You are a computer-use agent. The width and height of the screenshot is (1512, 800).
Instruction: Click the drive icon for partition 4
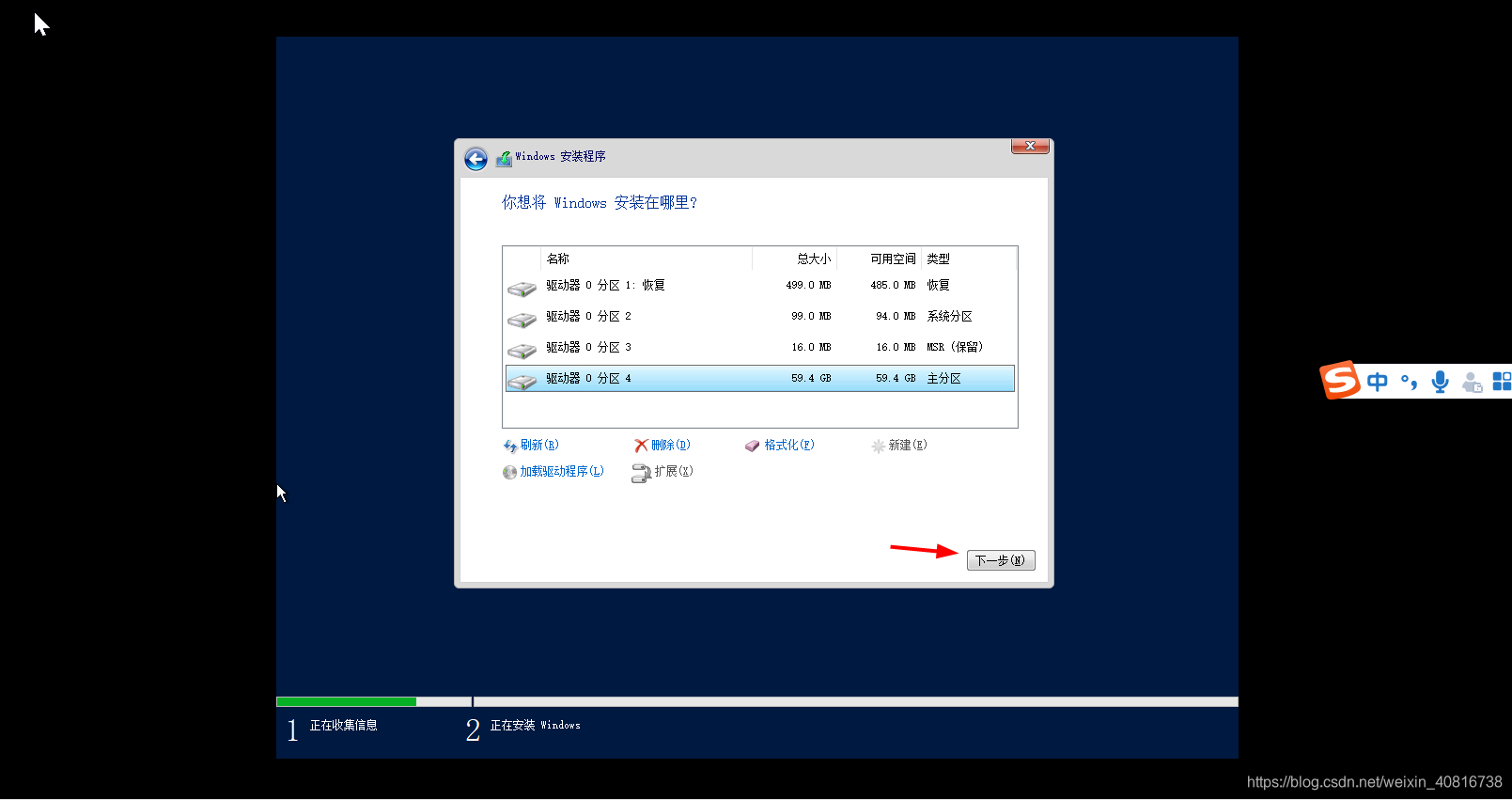click(522, 381)
